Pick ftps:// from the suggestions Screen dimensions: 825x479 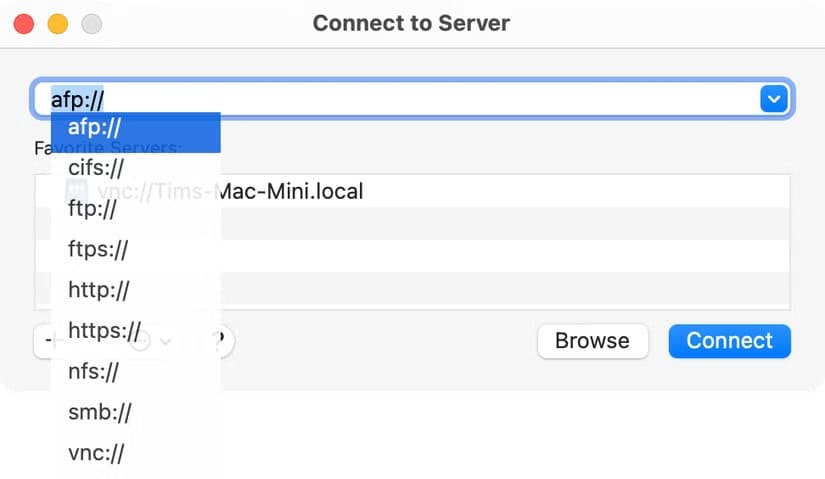click(x=136, y=250)
